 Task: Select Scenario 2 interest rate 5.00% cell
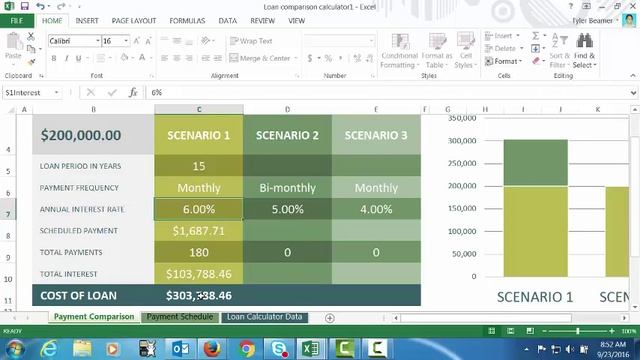coord(287,209)
